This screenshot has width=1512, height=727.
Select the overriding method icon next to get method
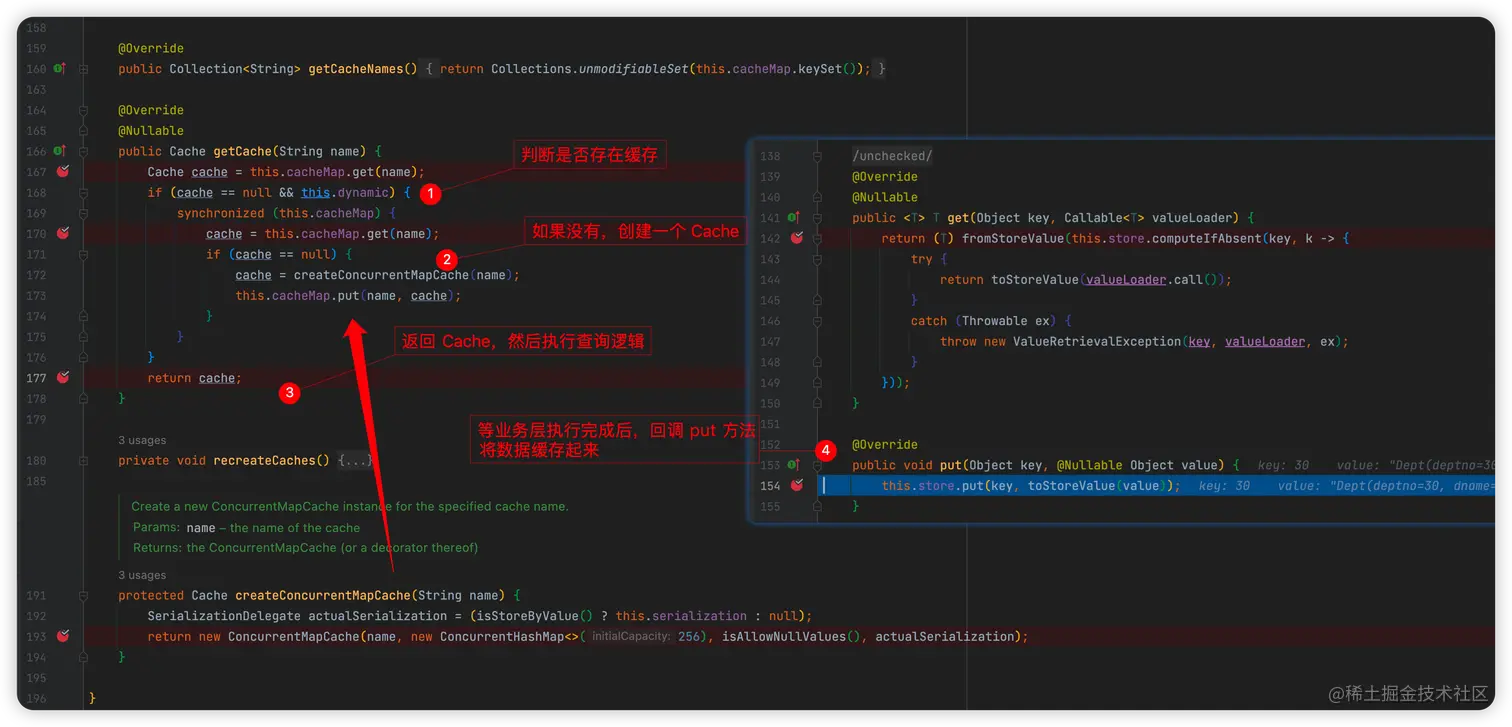(793, 217)
